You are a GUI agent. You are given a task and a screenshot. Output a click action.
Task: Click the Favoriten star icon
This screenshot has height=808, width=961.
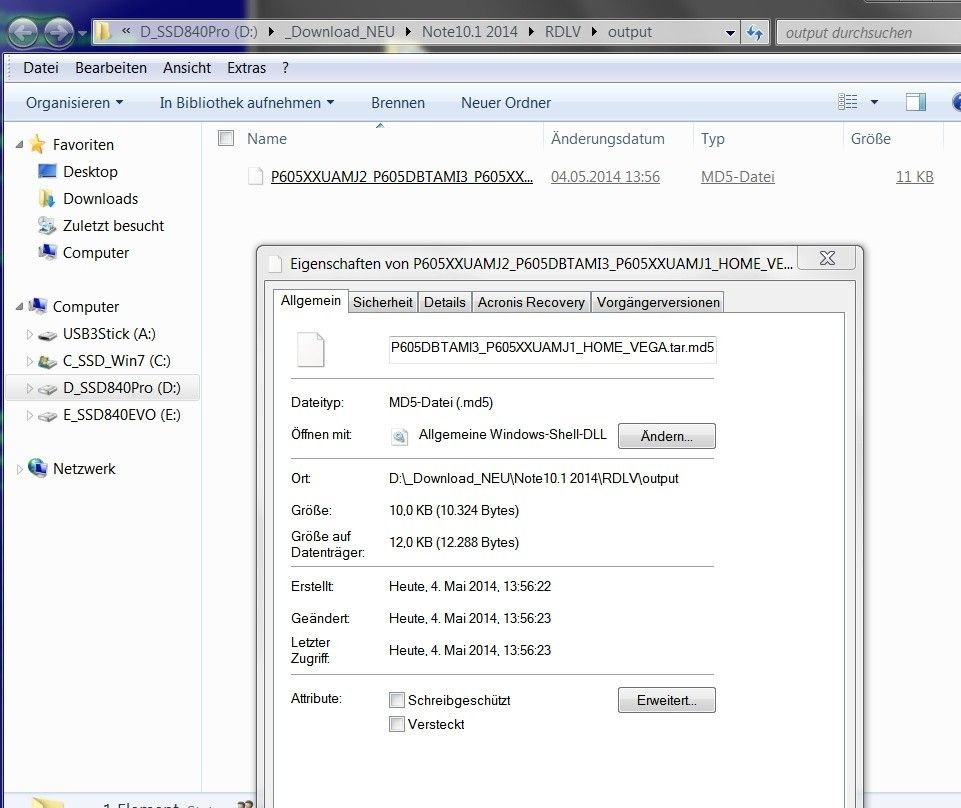click(x=37, y=144)
